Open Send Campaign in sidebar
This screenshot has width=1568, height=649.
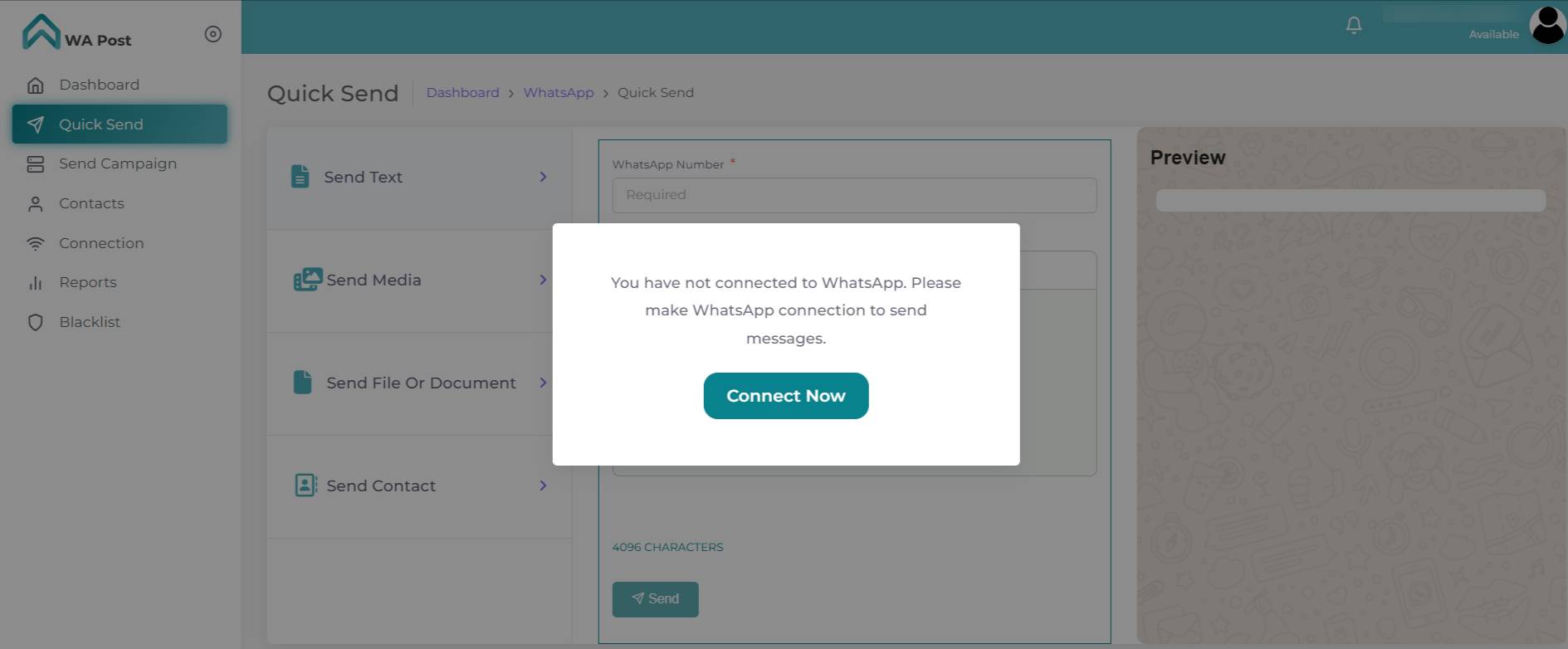(117, 163)
